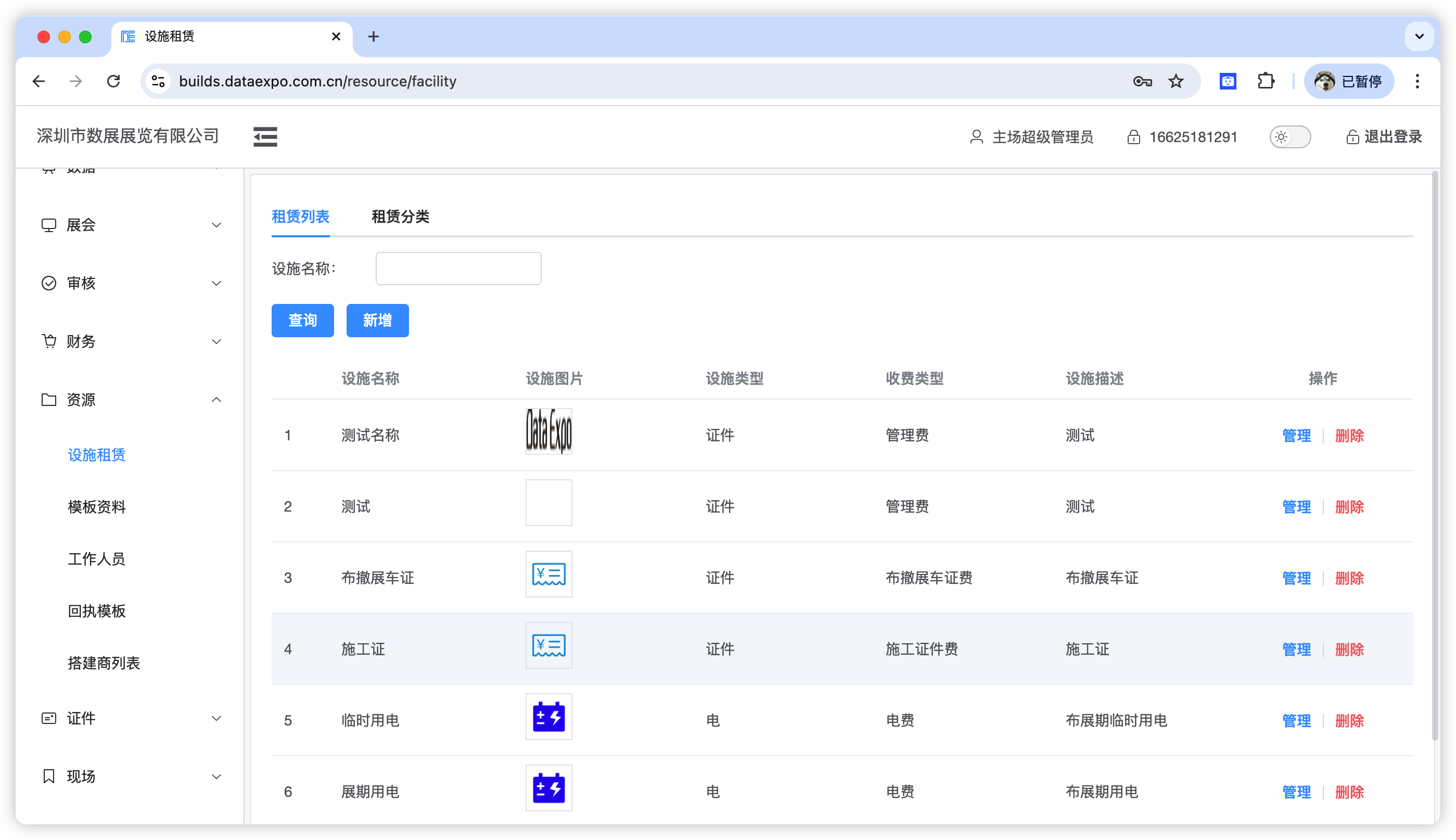1456x840 pixels.
Task: Click 管理 for the 测试名称 row
Action: tap(1296, 436)
